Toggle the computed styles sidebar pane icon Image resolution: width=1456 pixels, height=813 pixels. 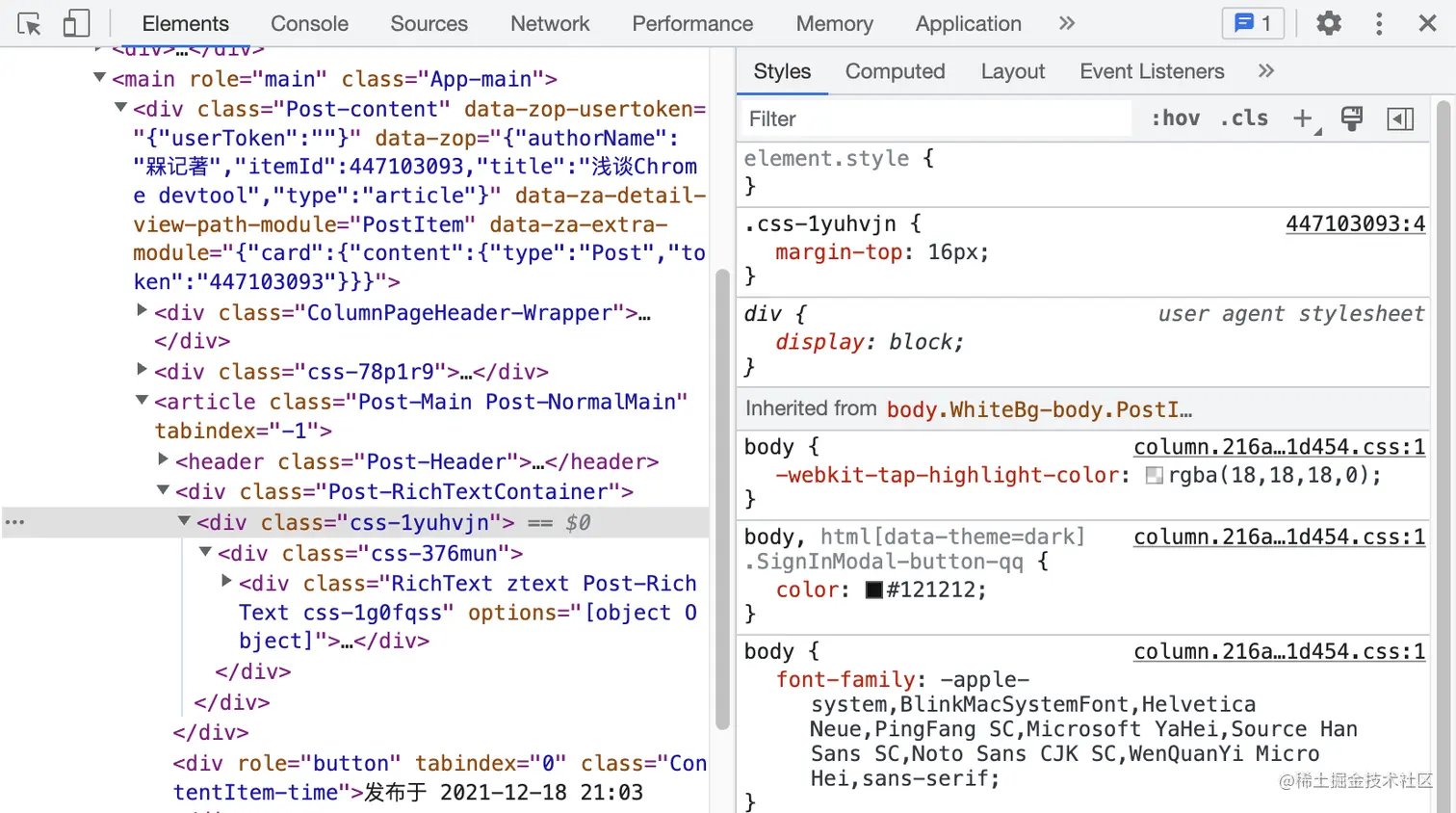click(1400, 118)
